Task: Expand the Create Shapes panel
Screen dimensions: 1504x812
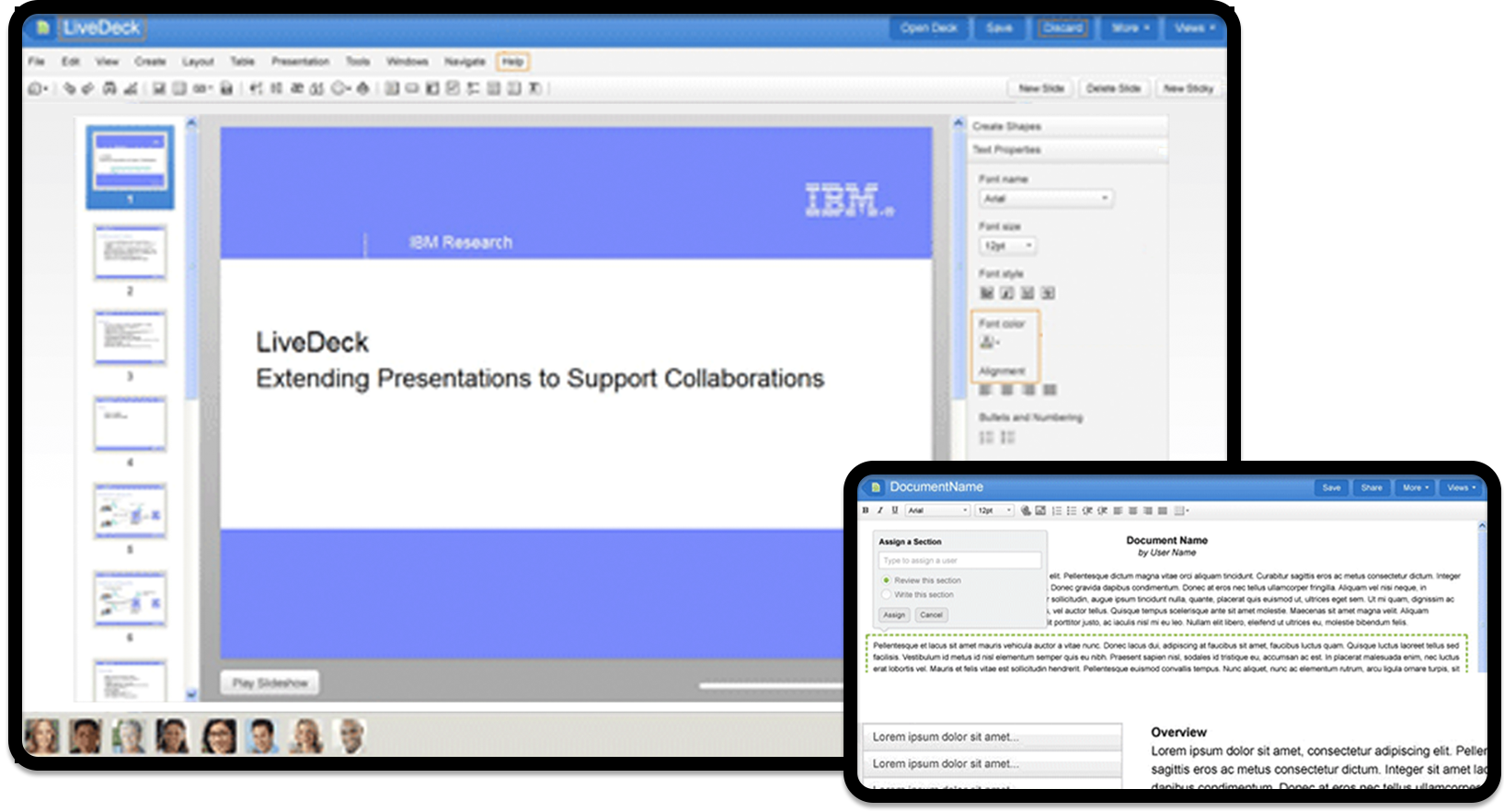Action: pos(1067,126)
